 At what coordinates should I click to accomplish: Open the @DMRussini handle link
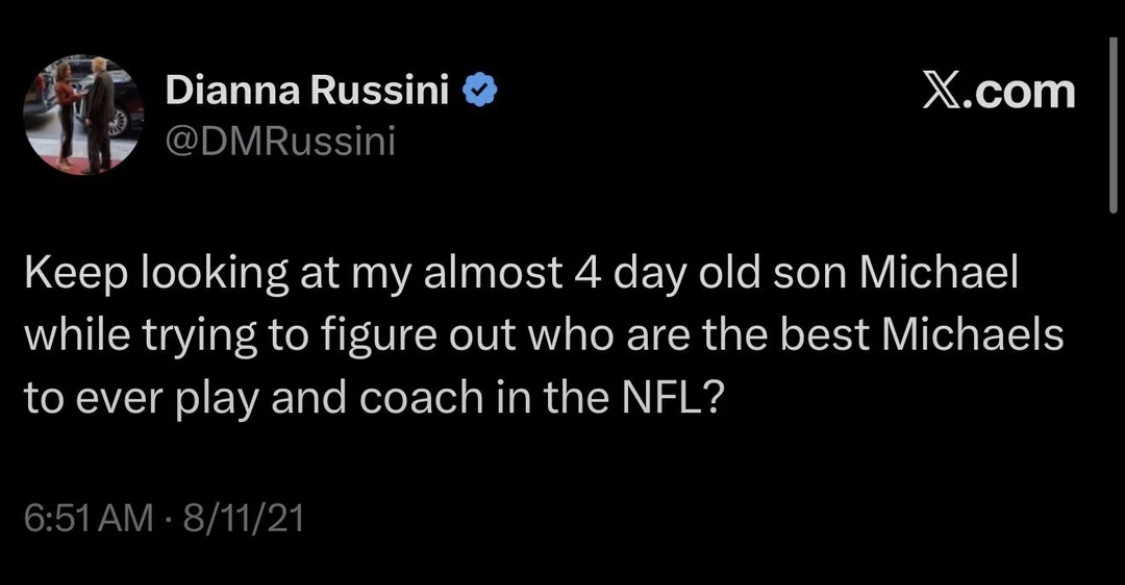281,143
